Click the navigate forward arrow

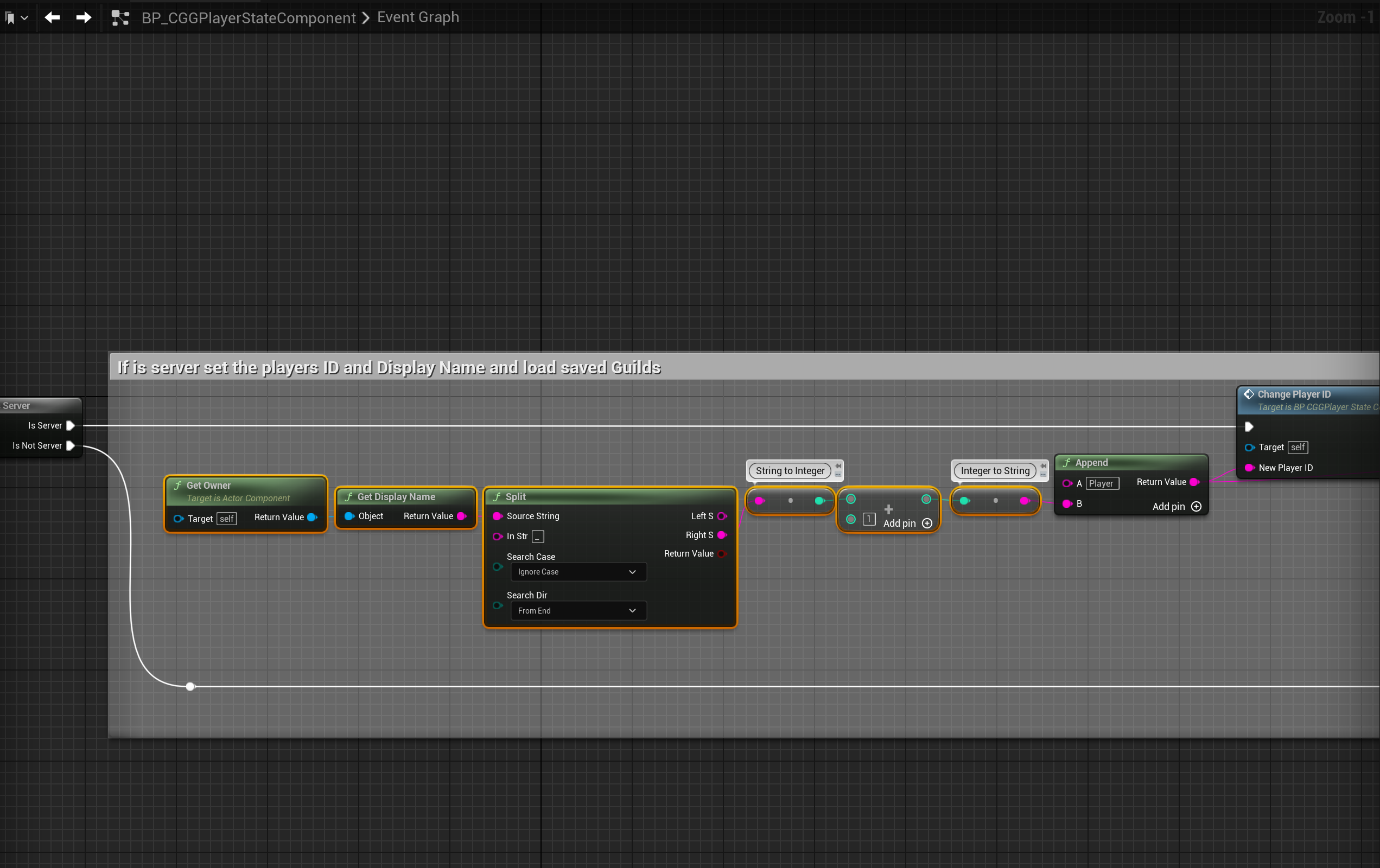84,17
